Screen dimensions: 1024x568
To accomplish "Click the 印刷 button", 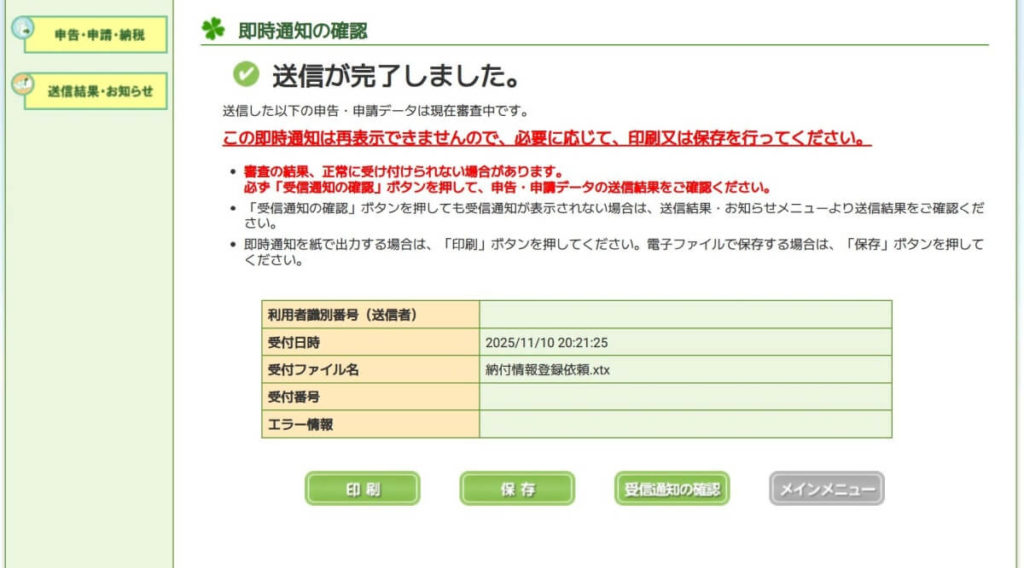I will (x=362, y=488).
